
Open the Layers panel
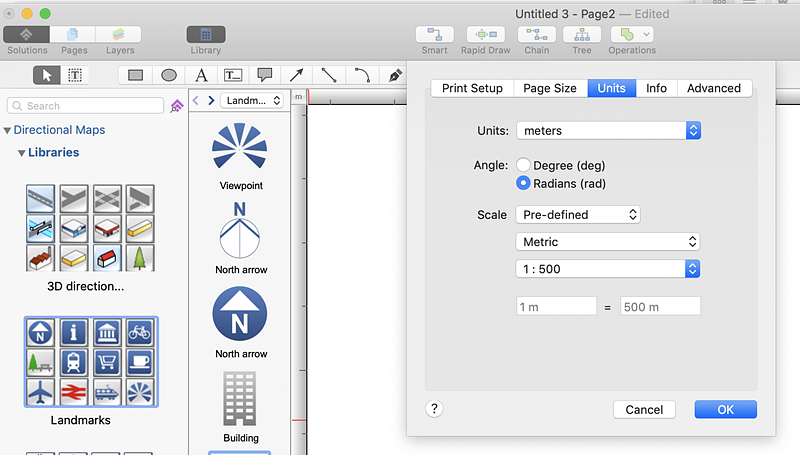click(x=118, y=35)
